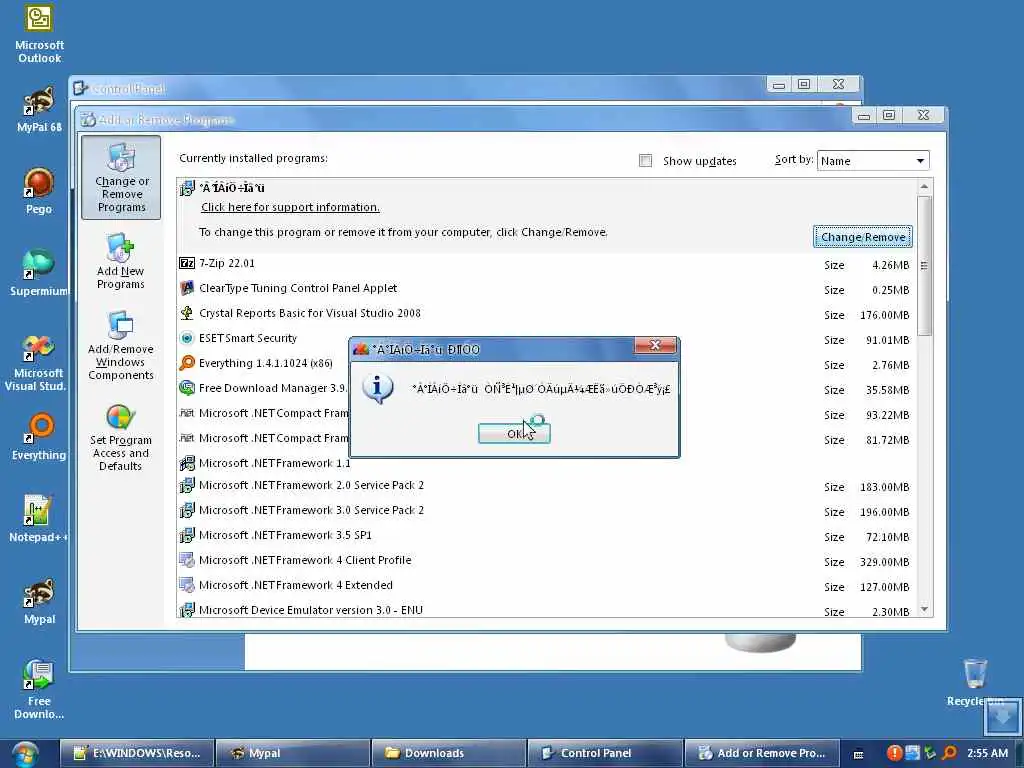Open the Sort by Name dropdown
The width and height of the screenshot is (1024, 768).
(x=872, y=161)
